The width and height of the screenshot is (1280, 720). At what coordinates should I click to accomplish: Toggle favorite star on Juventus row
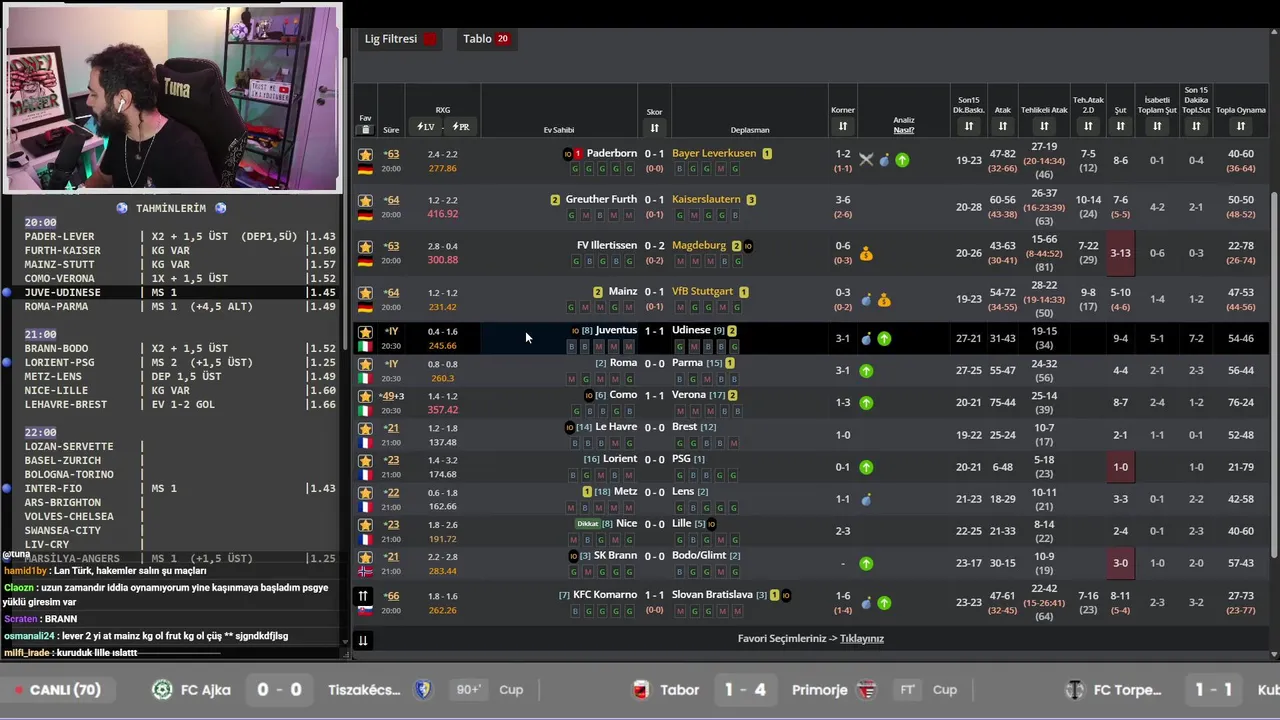(x=365, y=332)
